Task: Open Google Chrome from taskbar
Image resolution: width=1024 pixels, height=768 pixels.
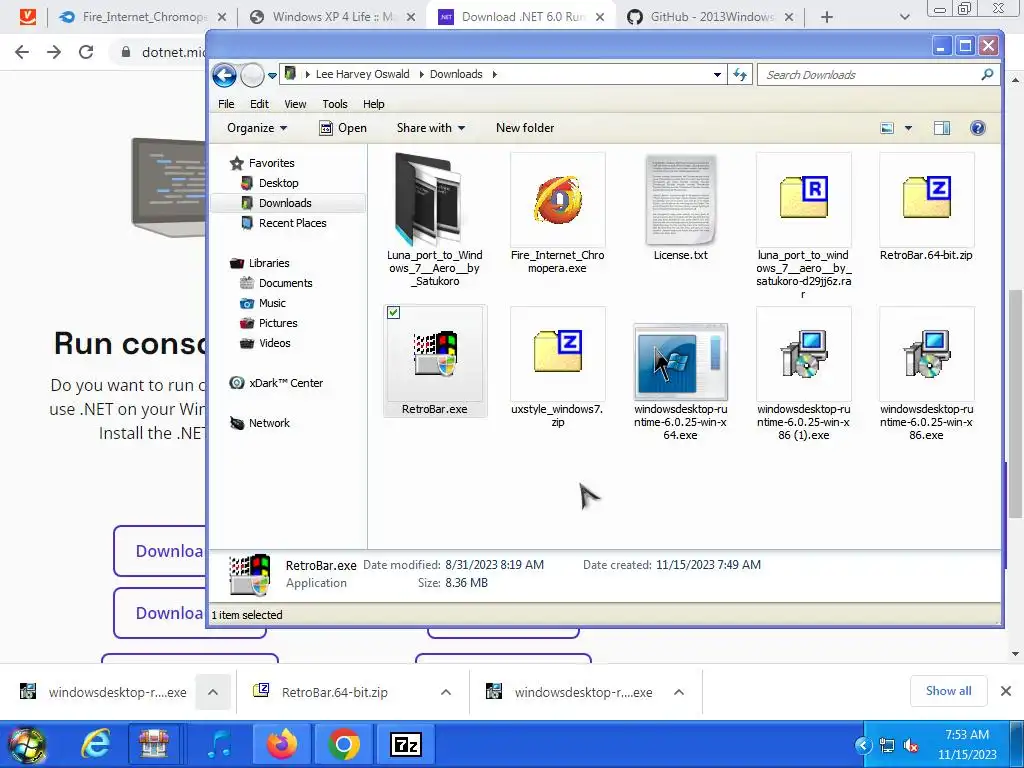Action: (344, 744)
